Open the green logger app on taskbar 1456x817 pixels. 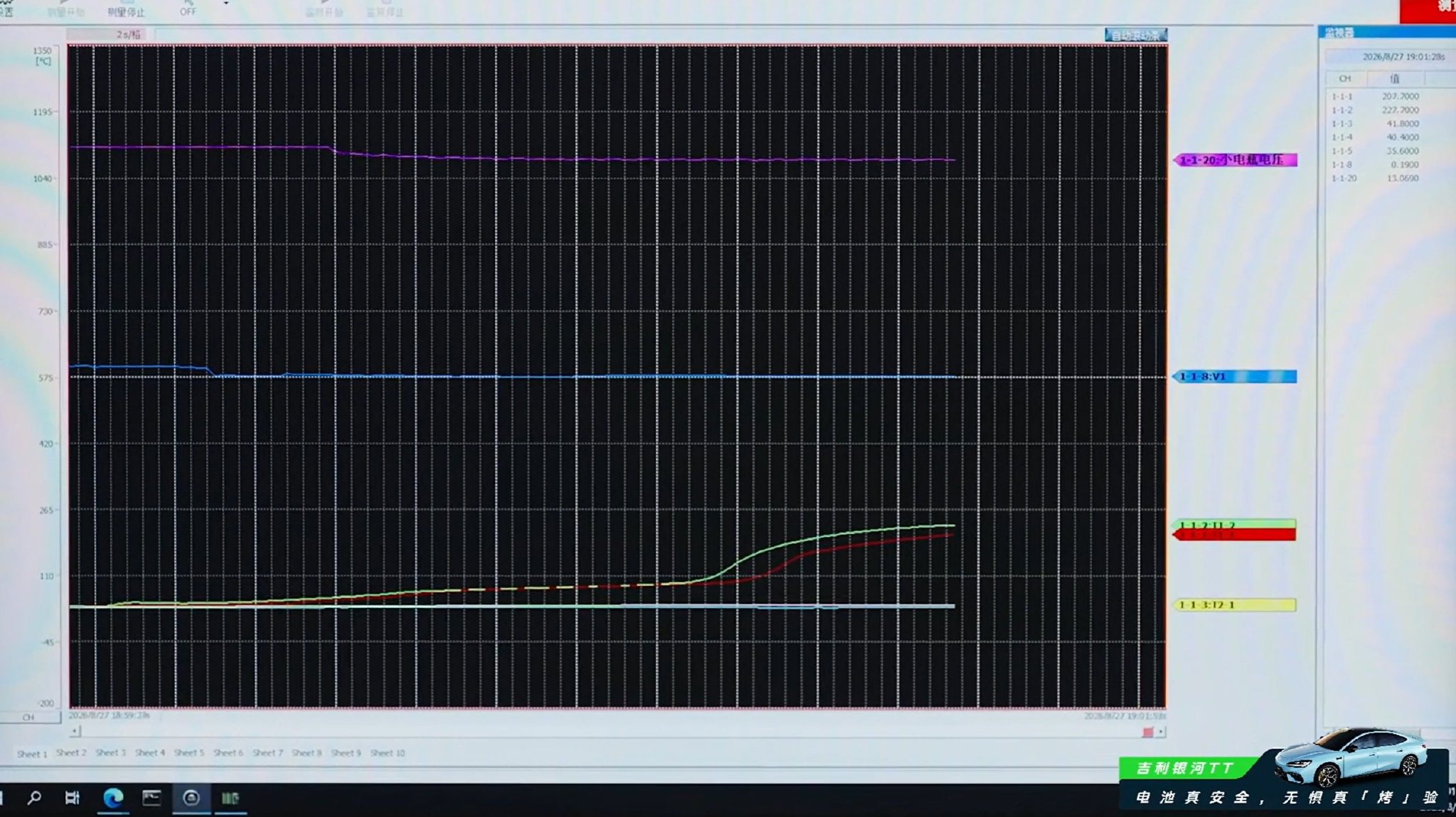(230, 798)
